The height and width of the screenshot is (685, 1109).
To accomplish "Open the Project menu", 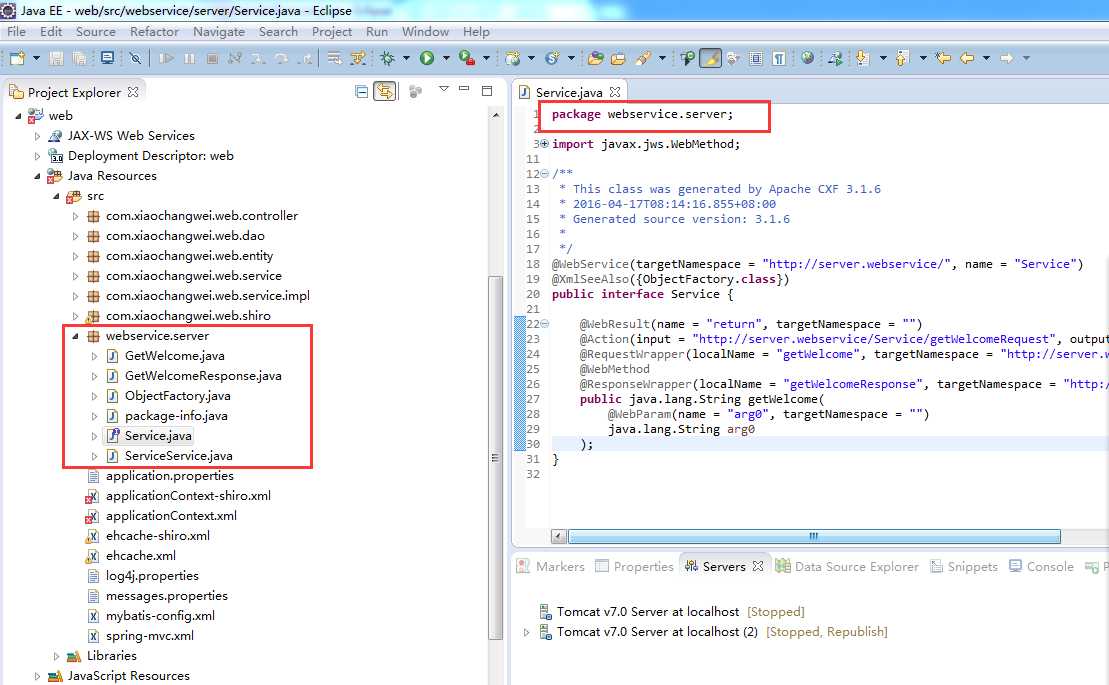I will pos(332,32).
